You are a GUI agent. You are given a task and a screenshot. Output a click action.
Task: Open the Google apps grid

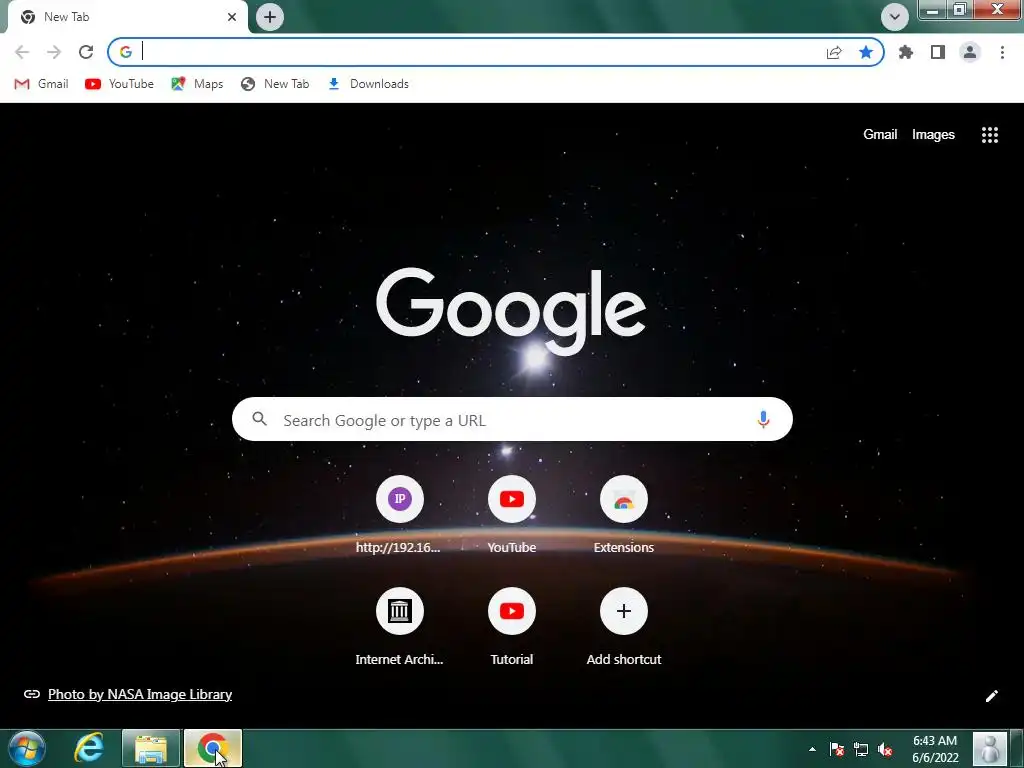coord(989,135)
